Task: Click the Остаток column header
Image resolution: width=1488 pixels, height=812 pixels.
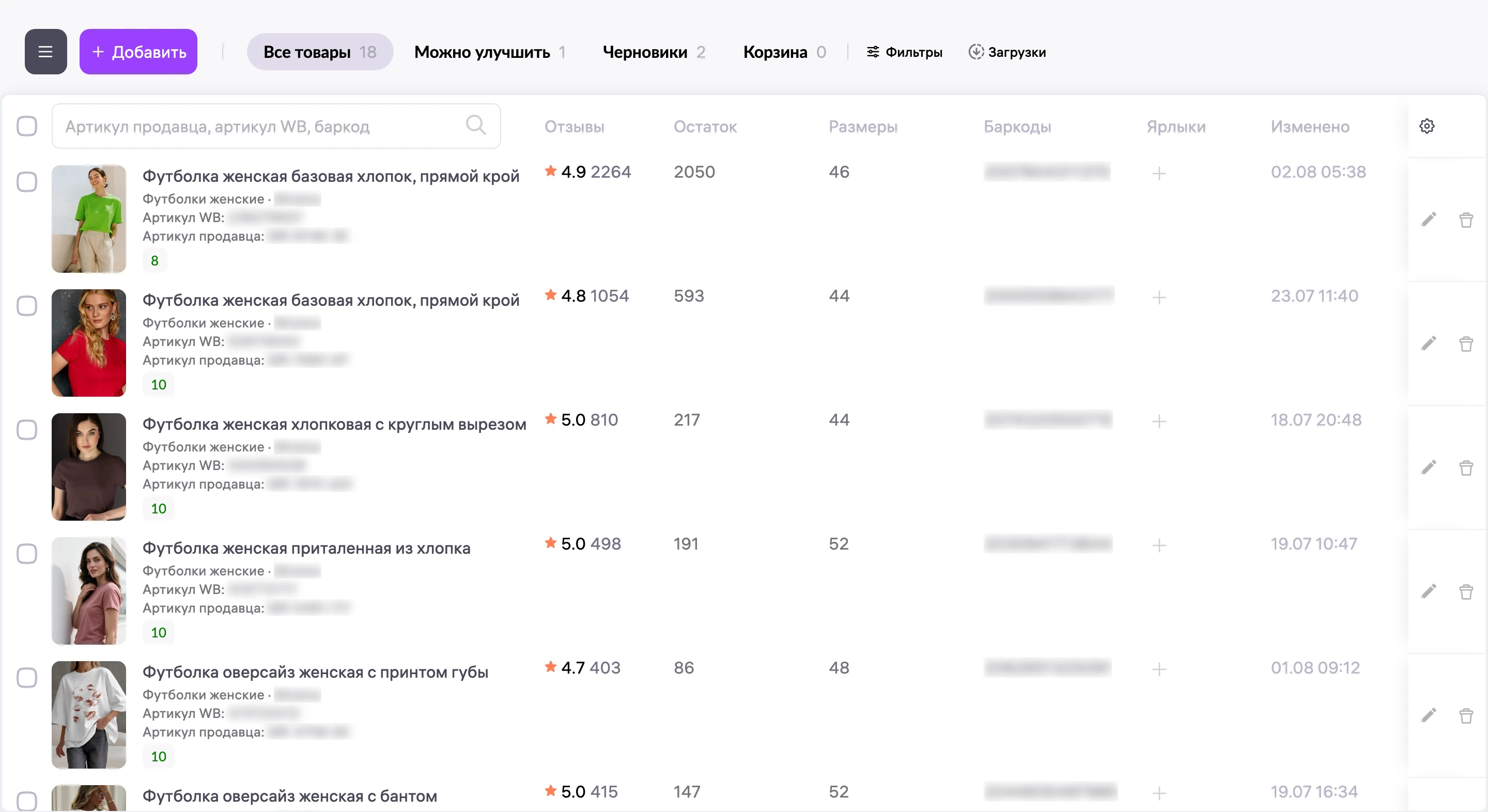Action: coord(705,127)
